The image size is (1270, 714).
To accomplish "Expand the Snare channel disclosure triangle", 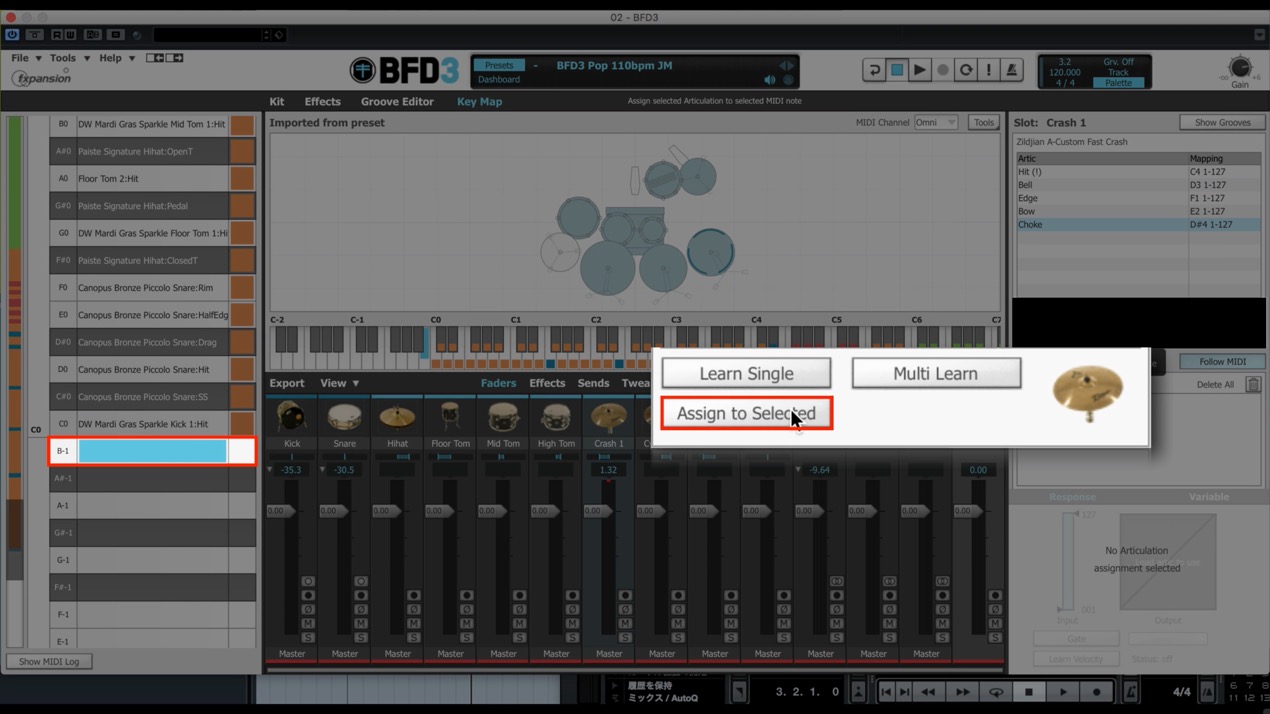I will [x=323, y=469].
